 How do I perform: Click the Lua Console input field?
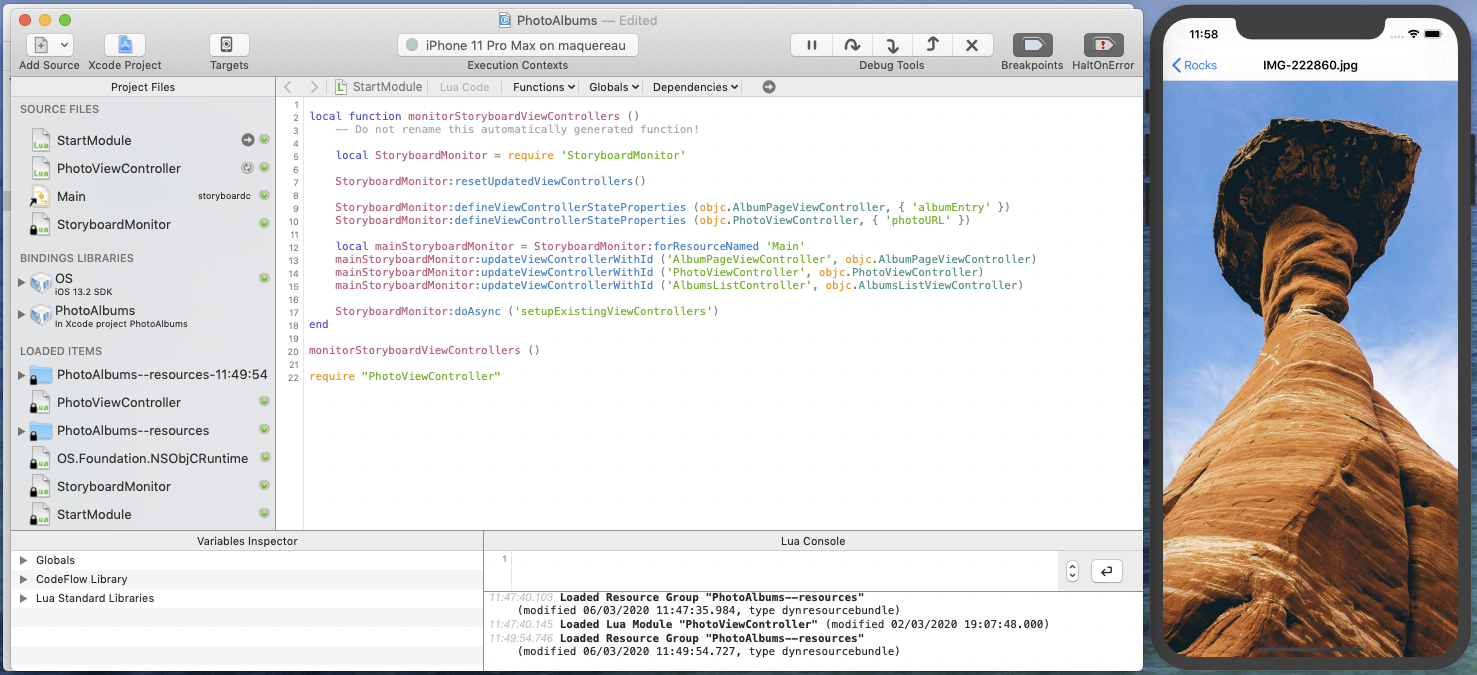point(784,571)
